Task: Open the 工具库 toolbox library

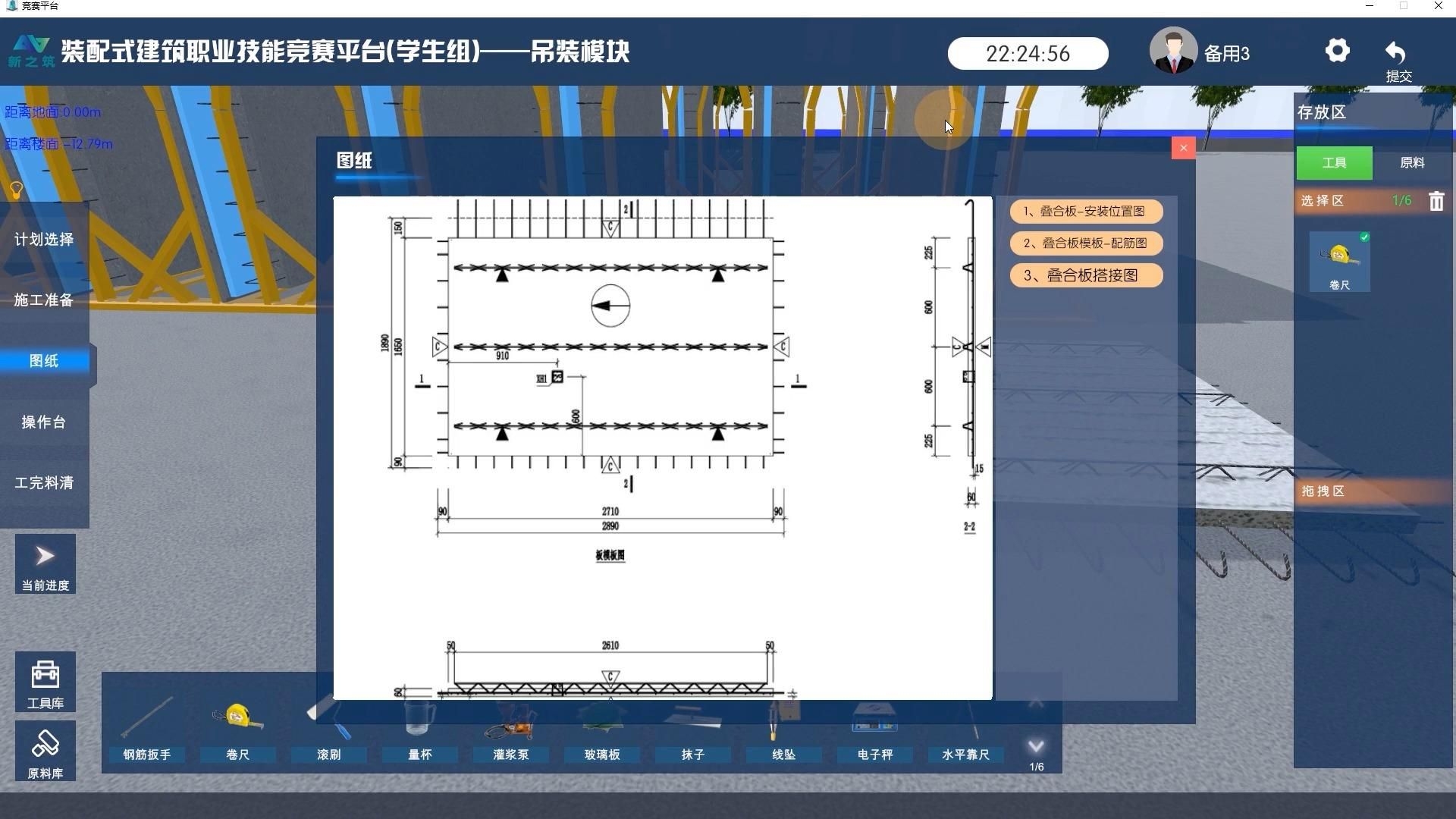Action: (x=45, y=682)
